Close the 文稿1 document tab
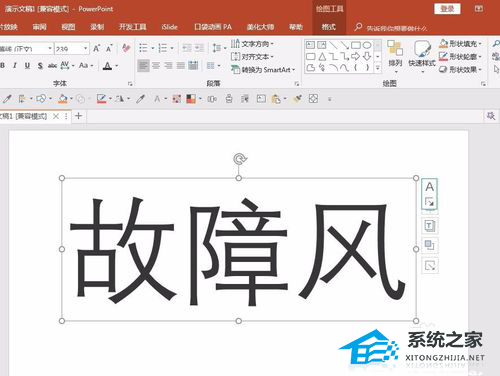Viewport: 500px width, 376px height. tap(56, 116)
